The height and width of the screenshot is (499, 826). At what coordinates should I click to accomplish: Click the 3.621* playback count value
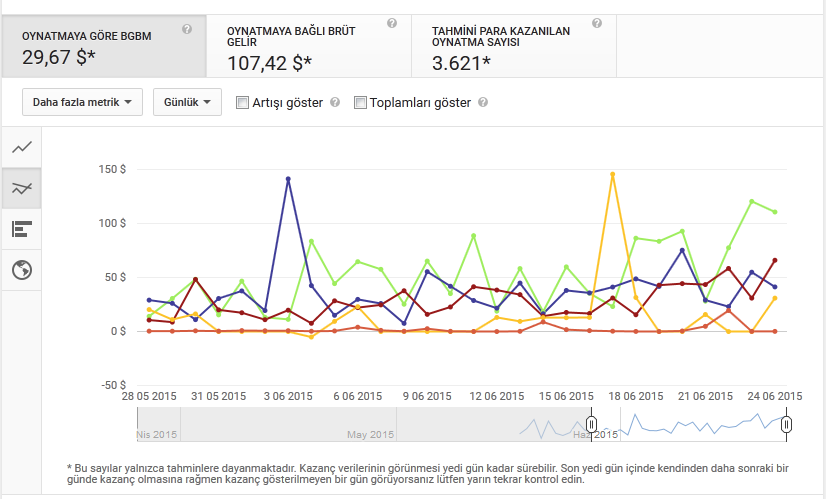coord(461,63)
